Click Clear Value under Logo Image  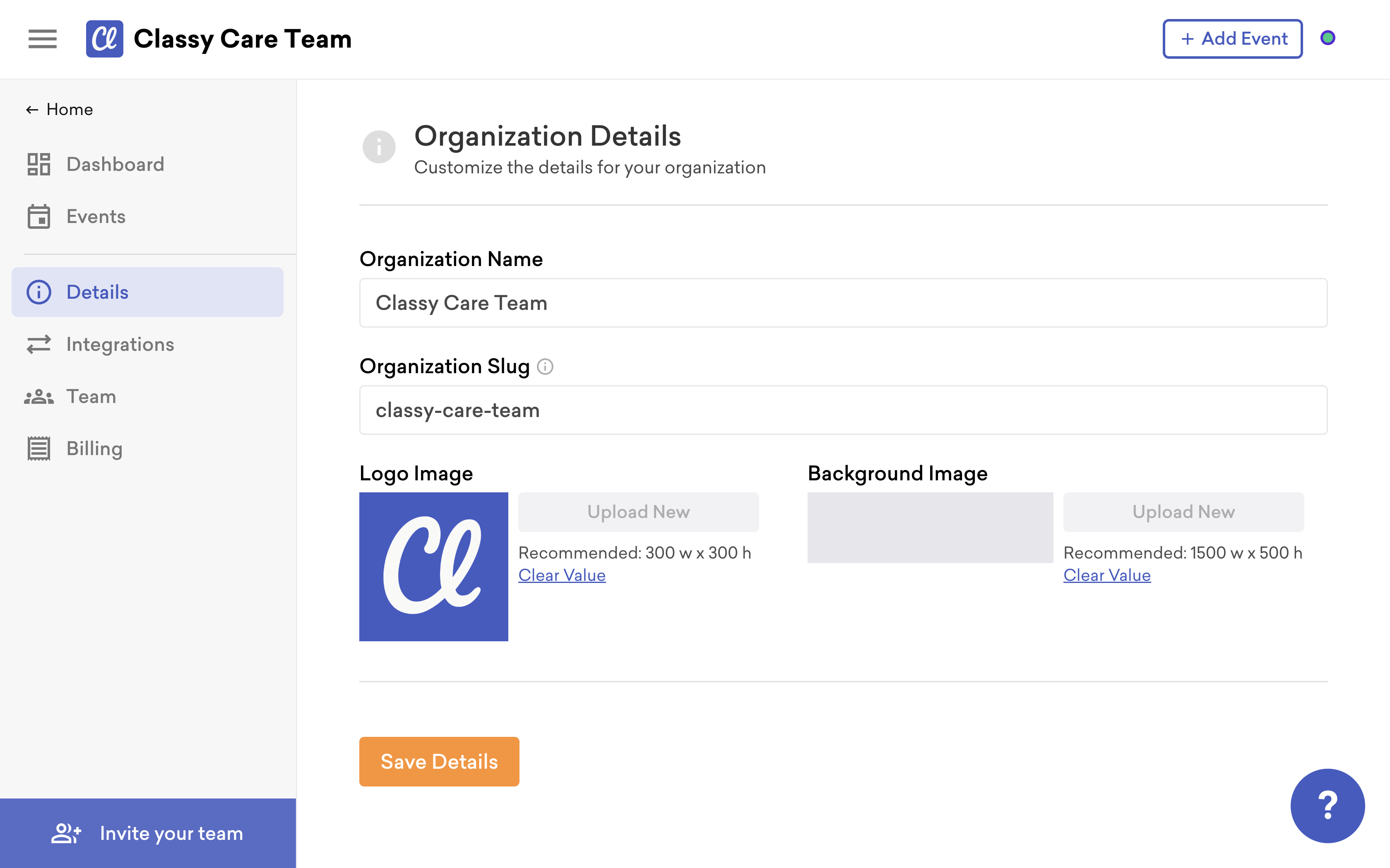(x=562, y=575)
